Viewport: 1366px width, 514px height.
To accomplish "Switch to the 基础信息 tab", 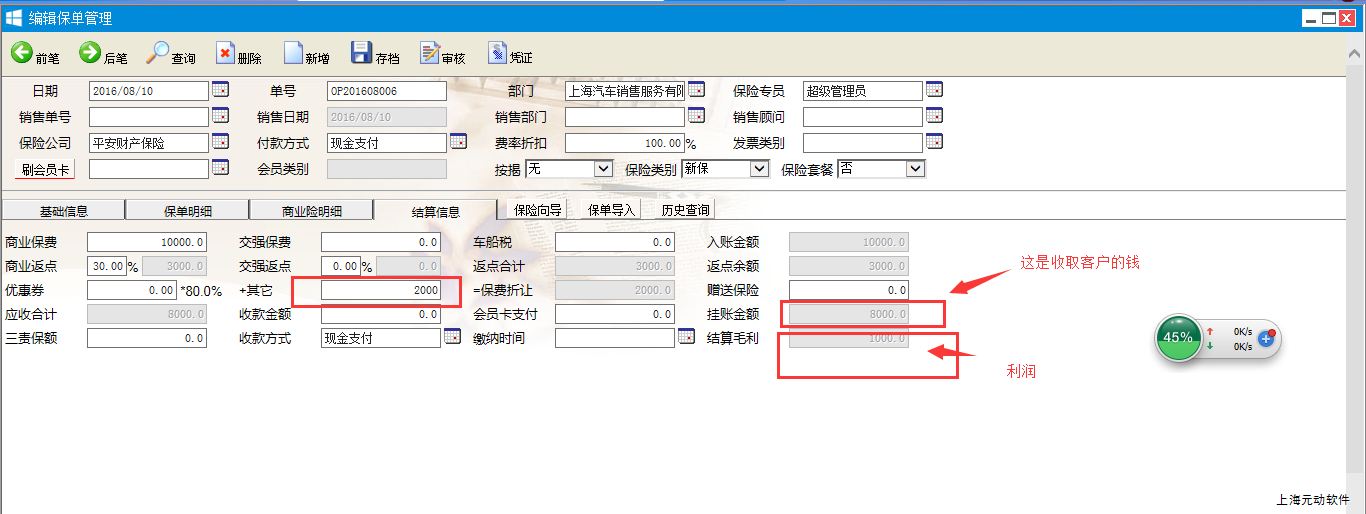I will pyautogui.click(x=63, y=211).
